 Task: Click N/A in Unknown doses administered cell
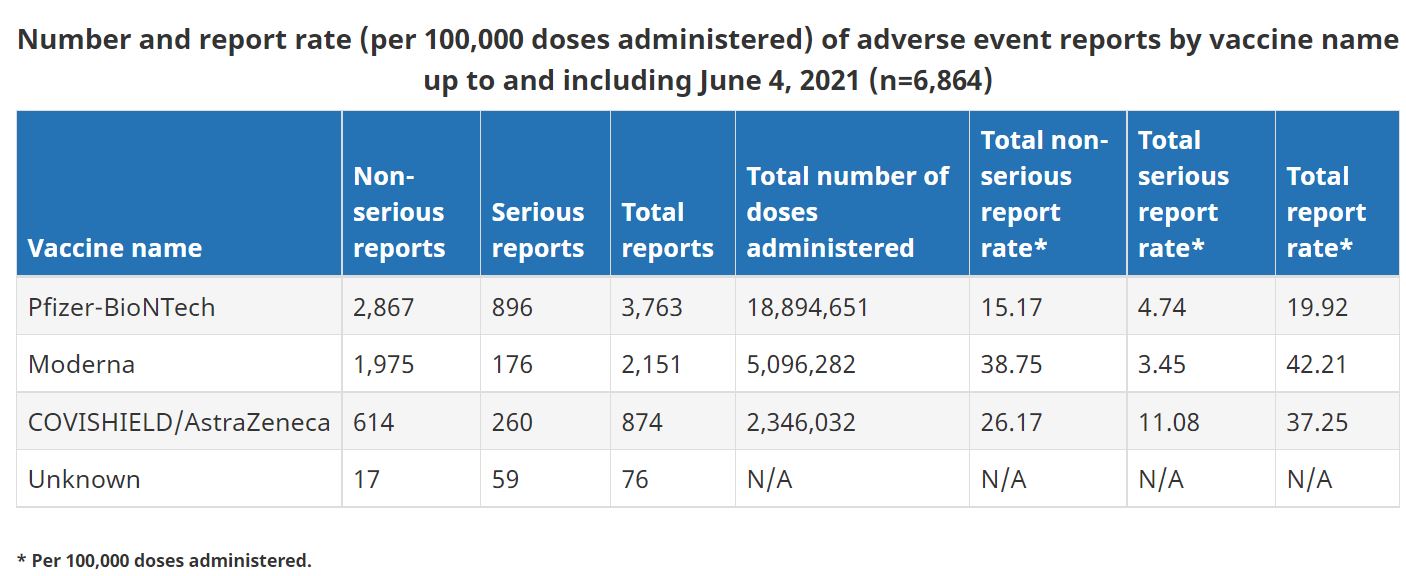769,479
